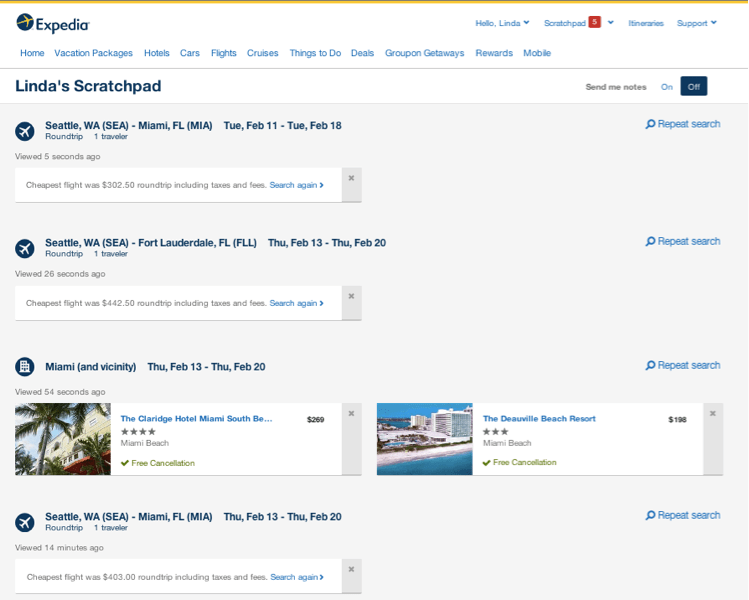Click Search again in the $403.00 note
The height and width of the screenshot is (600, 749).
[x=297, y=577]
